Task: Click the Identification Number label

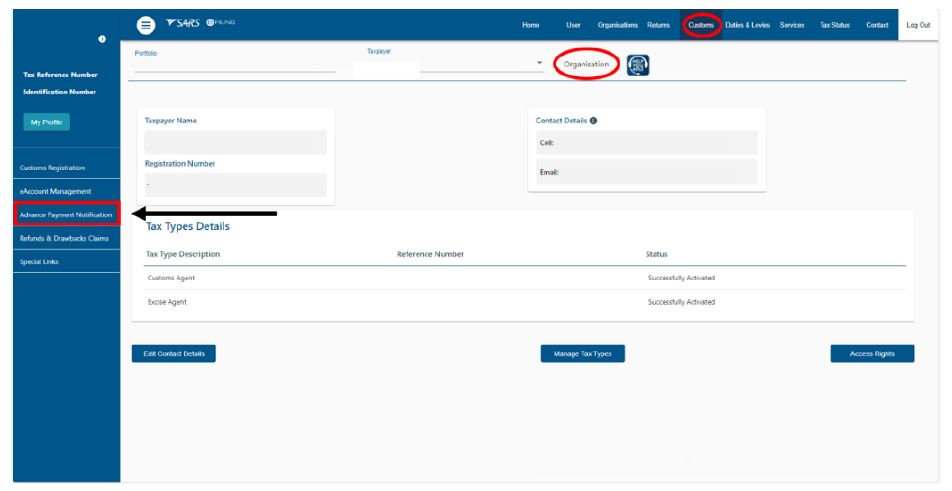Action: [x=60, y=92]
